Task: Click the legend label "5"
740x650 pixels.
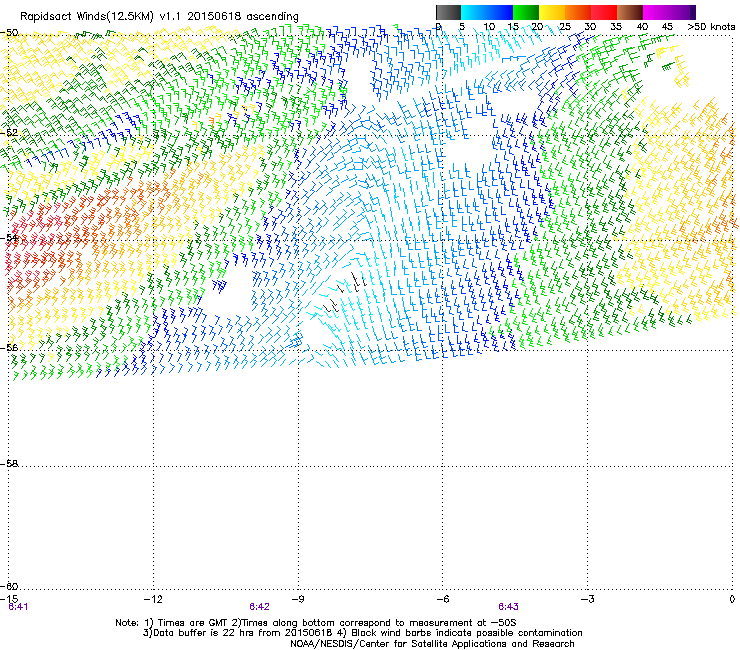Action: click(462, 27)
